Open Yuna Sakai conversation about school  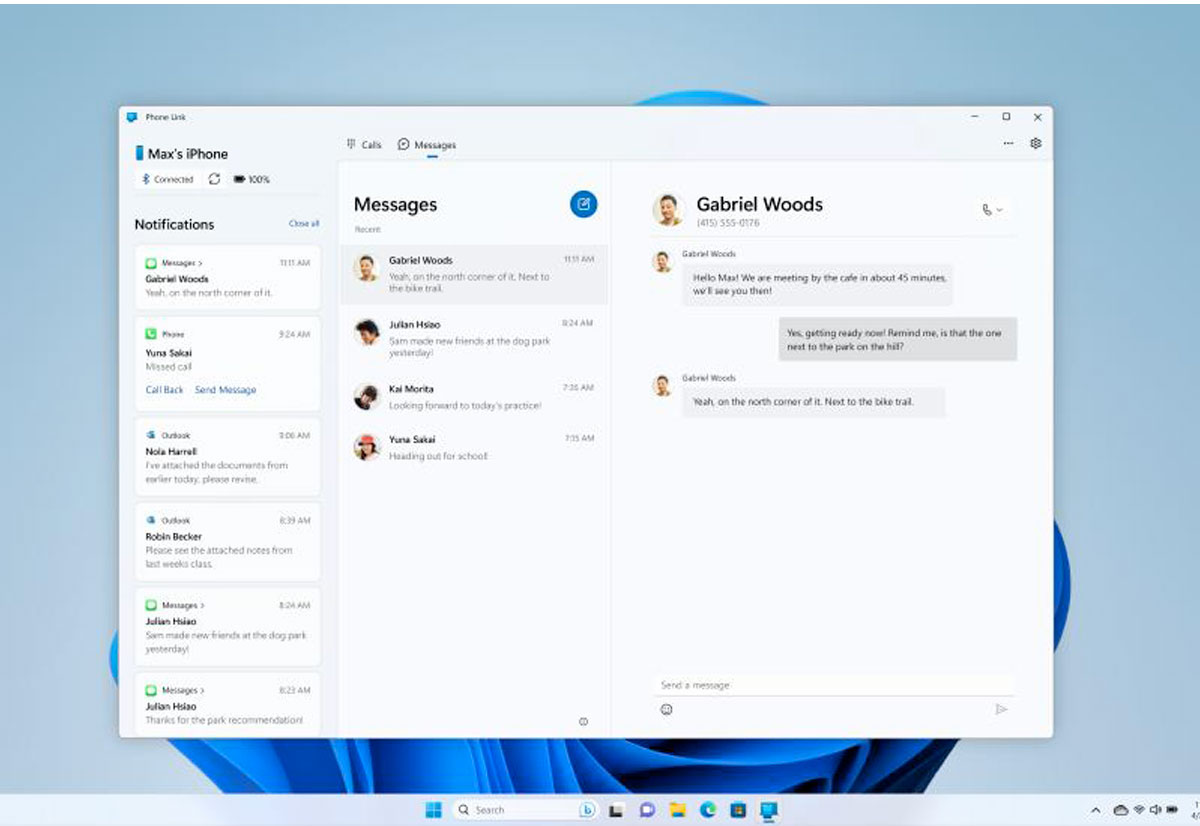click(x=474, y=447)
